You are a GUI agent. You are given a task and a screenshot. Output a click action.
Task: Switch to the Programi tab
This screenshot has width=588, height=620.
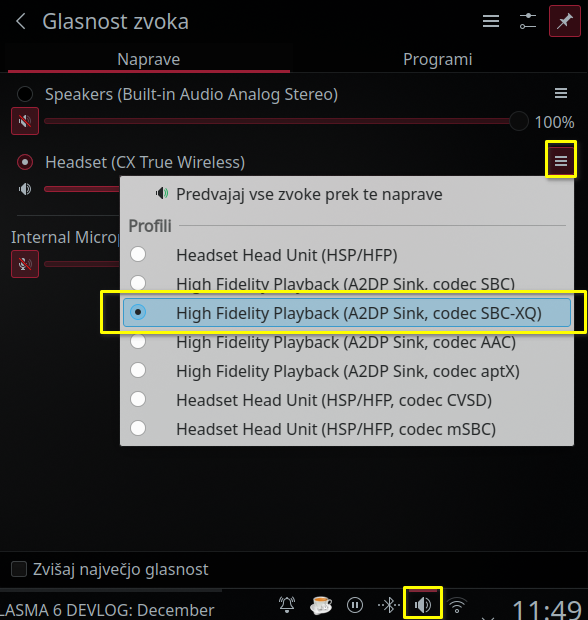point(438,59)
